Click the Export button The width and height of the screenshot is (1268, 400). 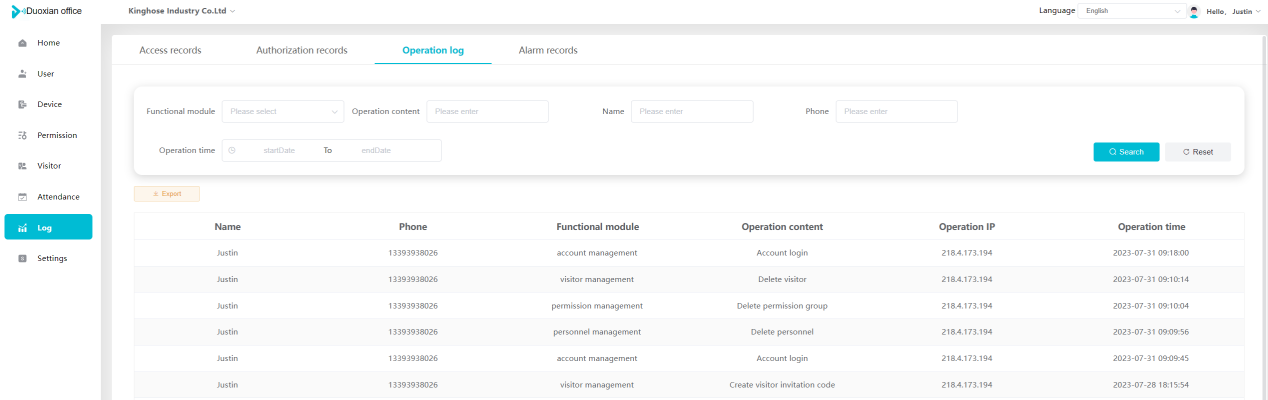coord(167,194)
